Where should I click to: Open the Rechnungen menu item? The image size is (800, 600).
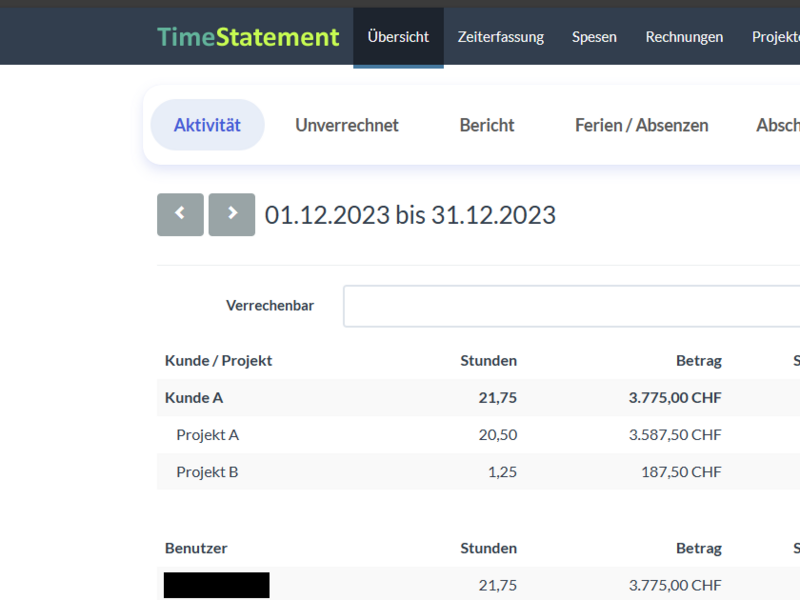click(684, 37)
